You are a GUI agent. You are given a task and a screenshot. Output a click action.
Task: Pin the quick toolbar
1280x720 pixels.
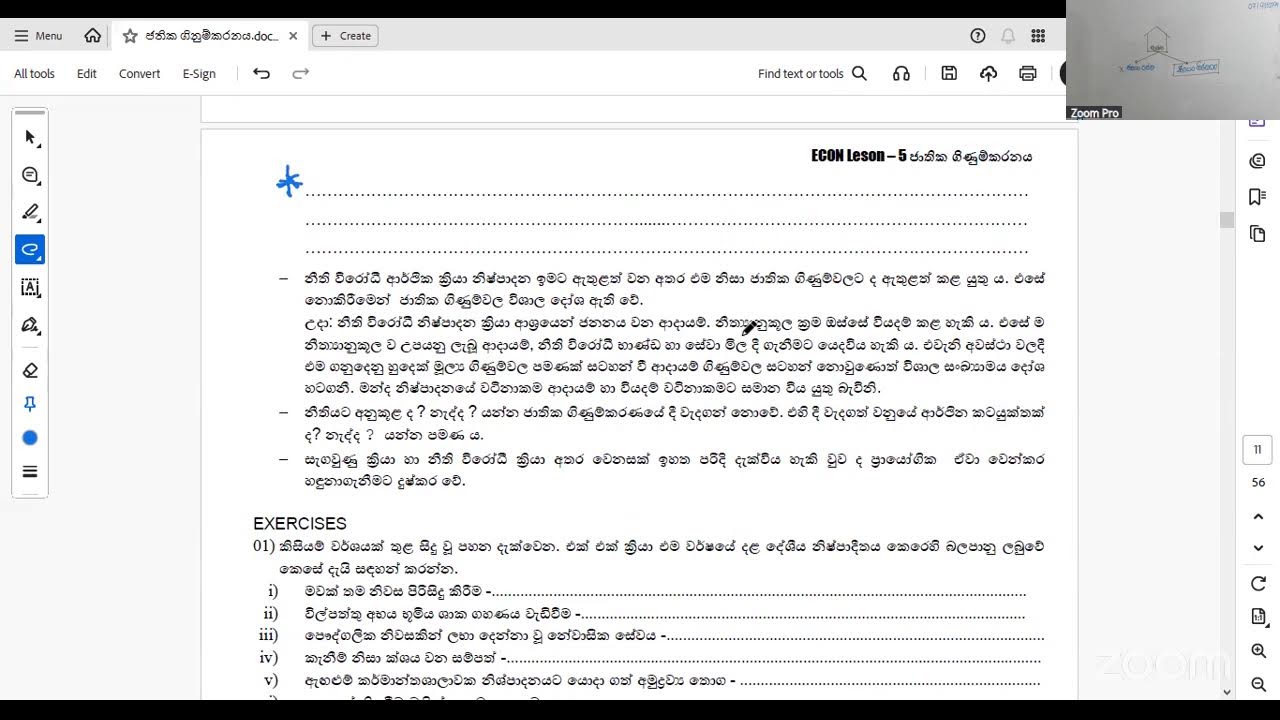coord(30,404)
